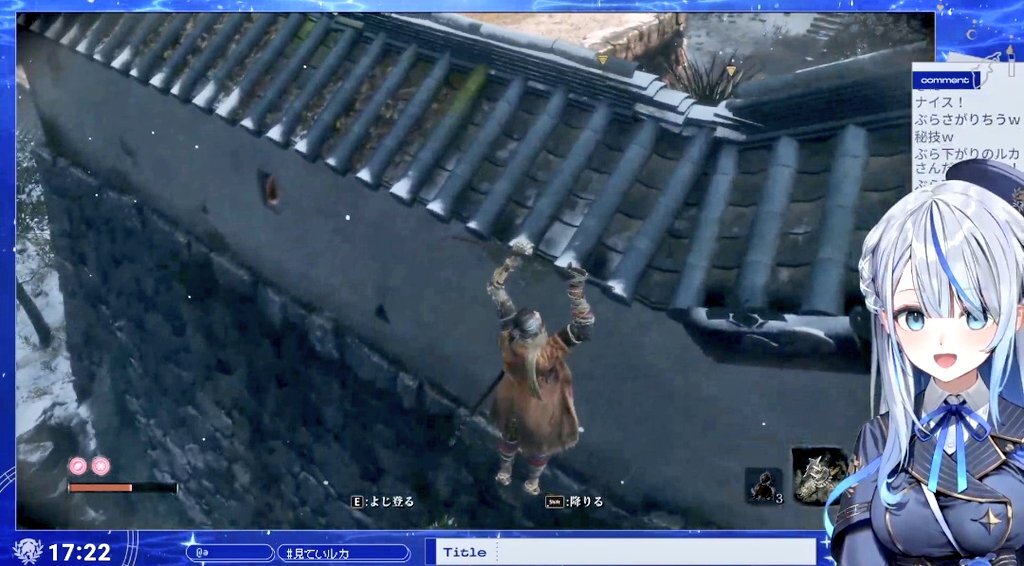Image resolution: width=1024 pixels, height=566 pixels.
Task: Select the prosthetic tool icon slot
Action: click(820, 475)
